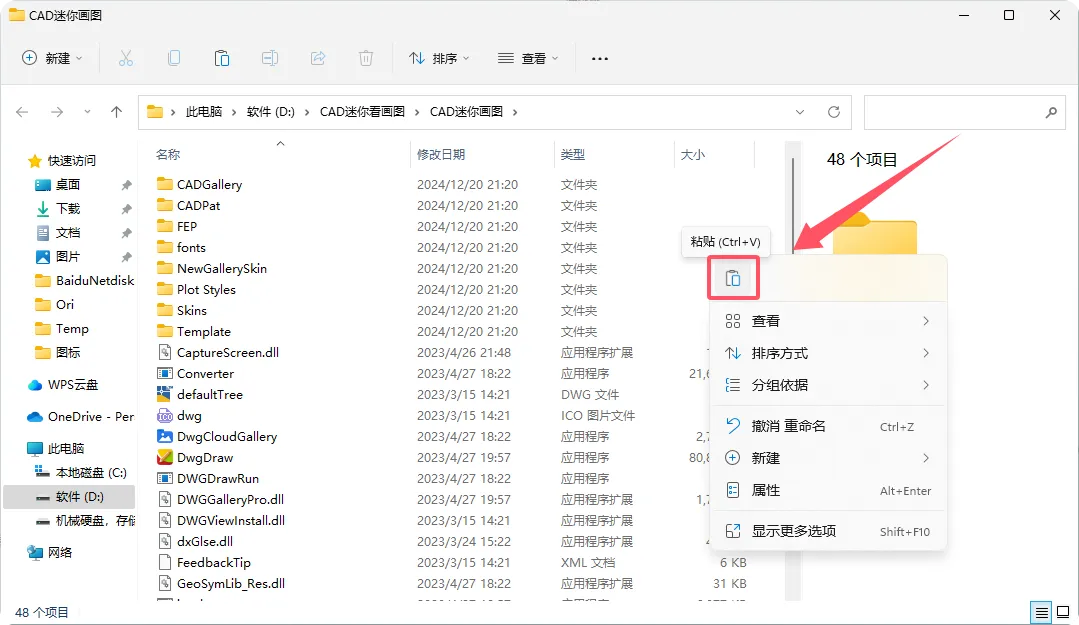Image resolution: width=1079 pixels, height=625 pixels.
Task: Click the search magnifier icon
Action: pos(1051,112)
